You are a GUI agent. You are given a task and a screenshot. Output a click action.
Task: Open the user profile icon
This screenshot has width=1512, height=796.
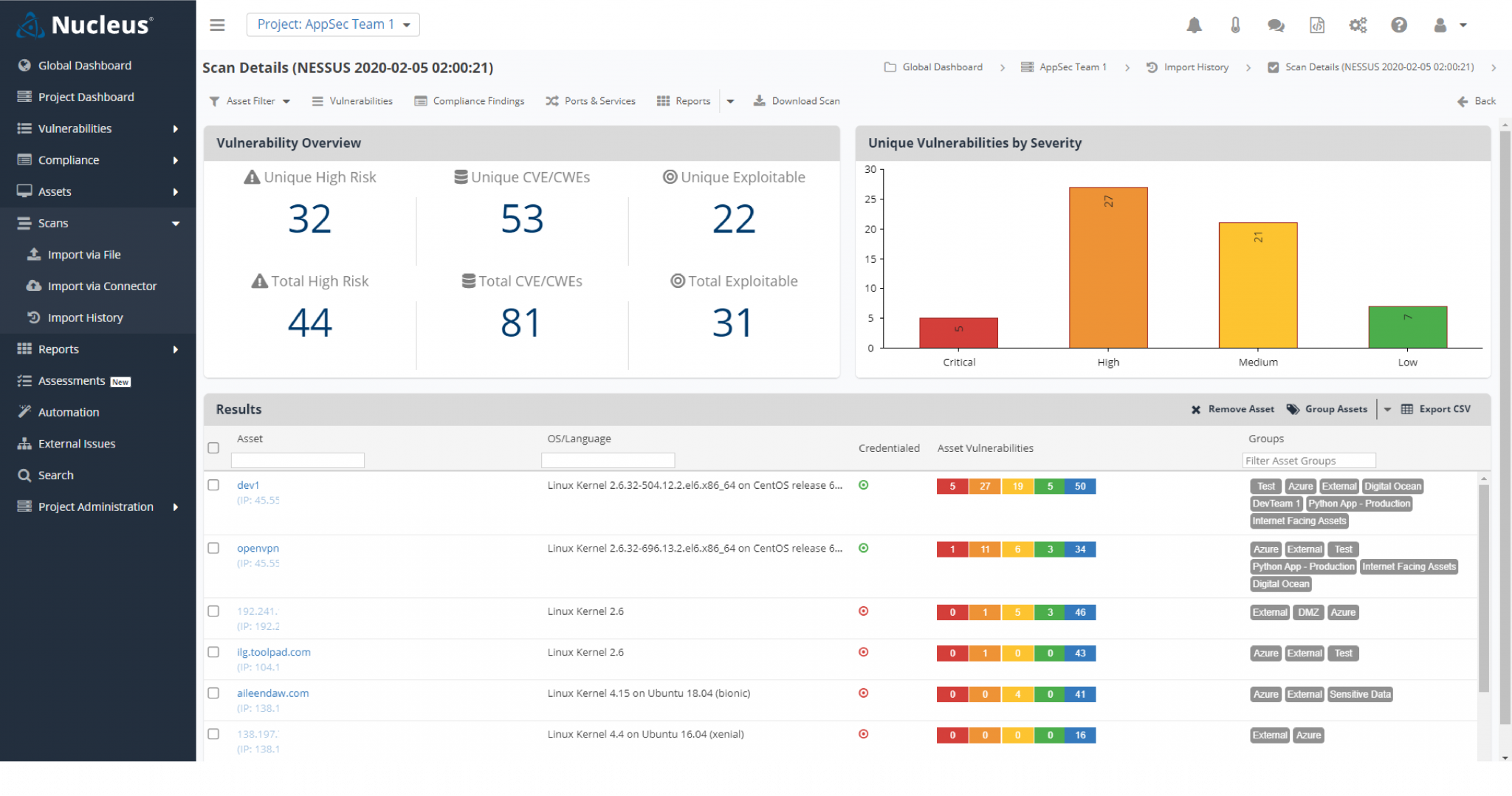[1440, 25]
